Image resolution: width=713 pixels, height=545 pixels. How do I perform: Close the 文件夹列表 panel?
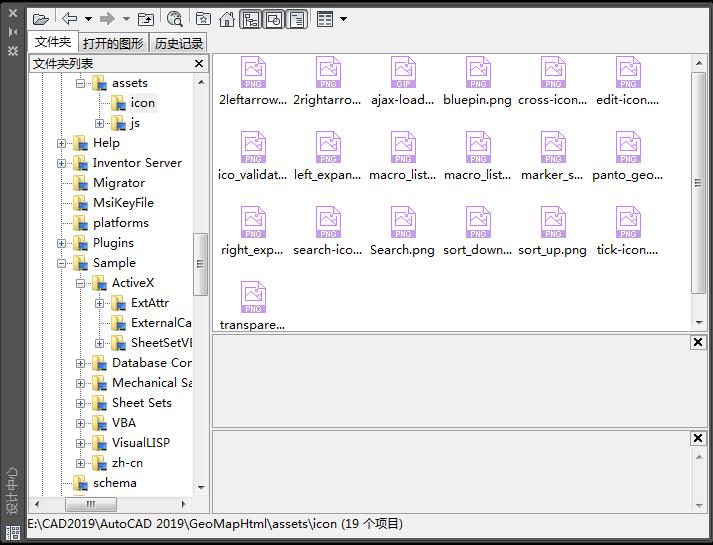[x=199, y=64]
